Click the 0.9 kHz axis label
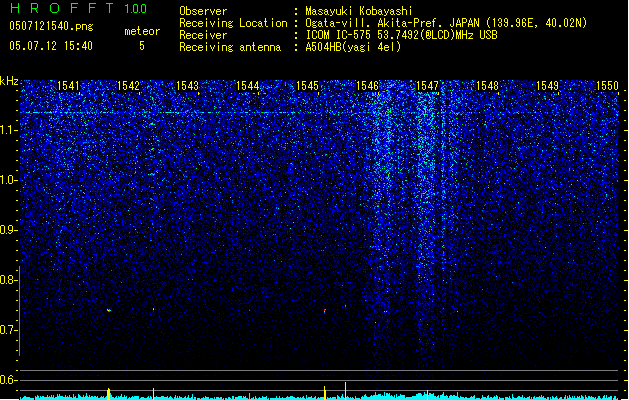 [9, 230]
